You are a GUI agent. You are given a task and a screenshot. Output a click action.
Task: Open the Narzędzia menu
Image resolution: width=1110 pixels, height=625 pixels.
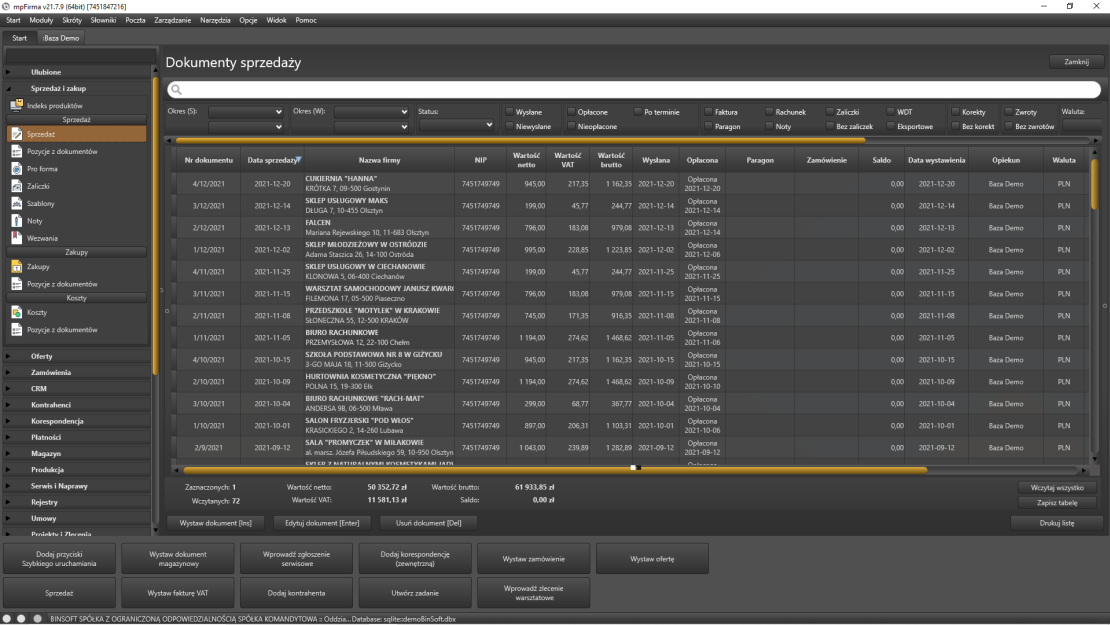coord(216,20)
